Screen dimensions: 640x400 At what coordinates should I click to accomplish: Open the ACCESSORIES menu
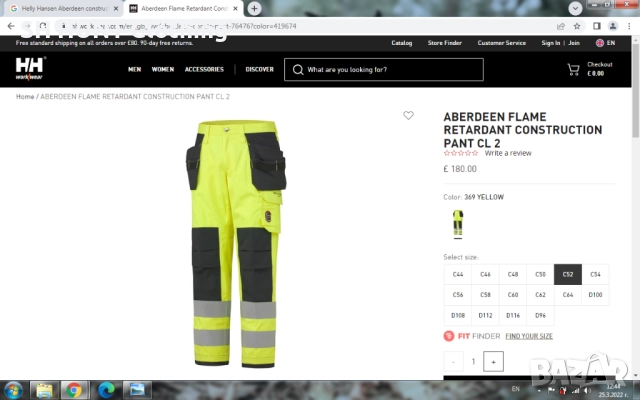tap(204, 69)
